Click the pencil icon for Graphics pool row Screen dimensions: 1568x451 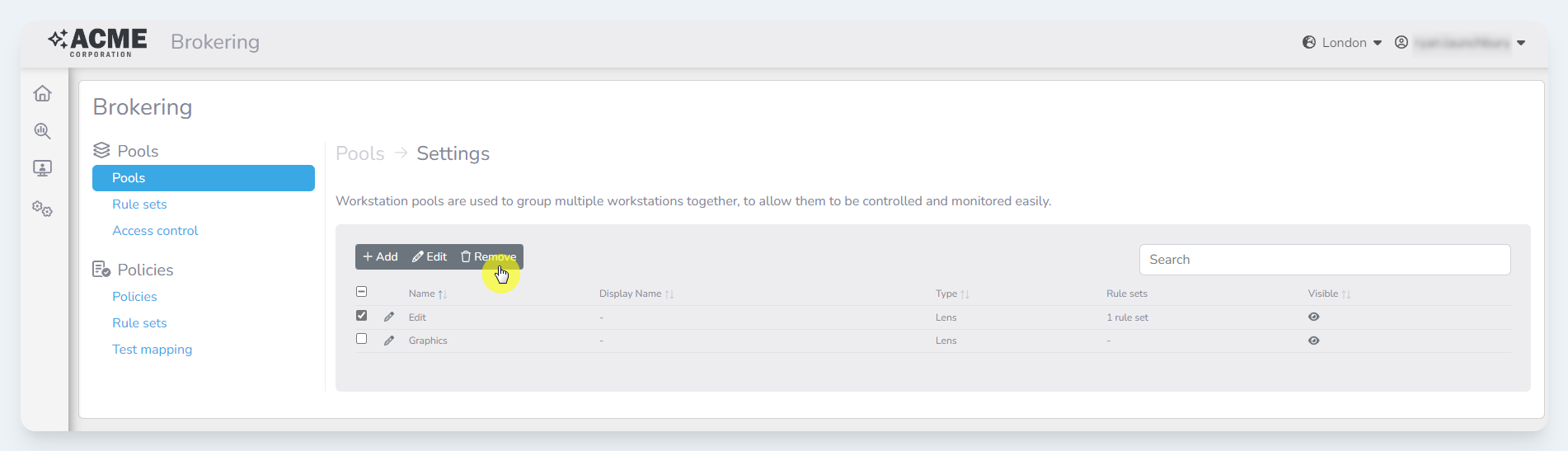click(389, 341)
